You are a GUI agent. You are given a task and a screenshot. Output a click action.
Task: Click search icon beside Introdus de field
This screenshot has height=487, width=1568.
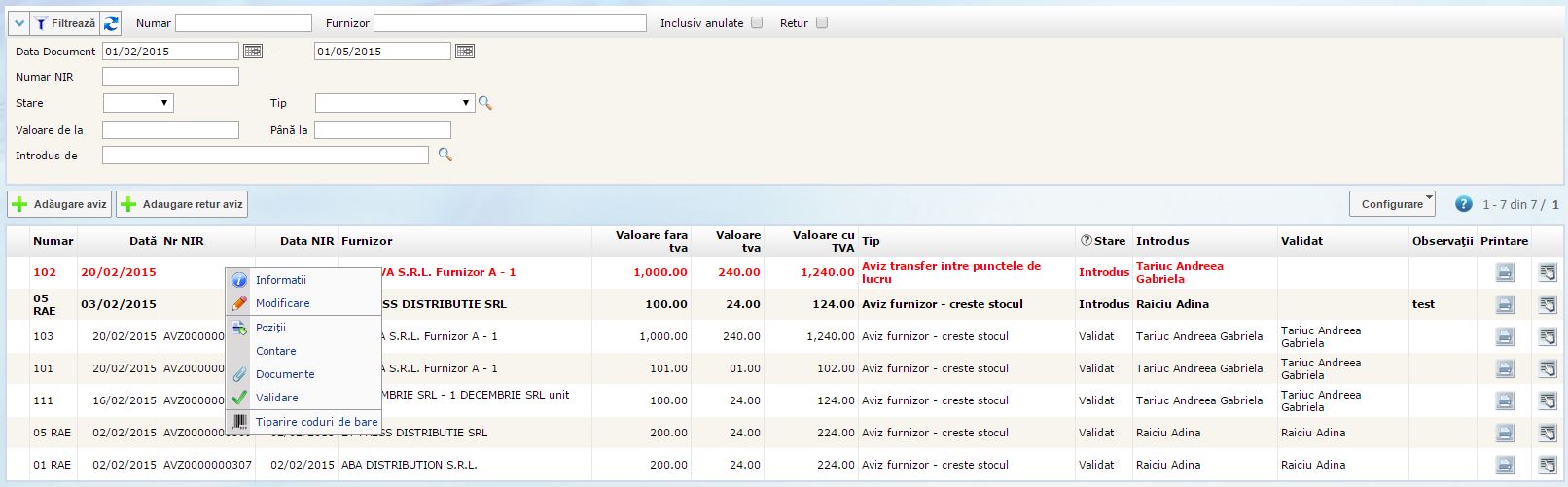point(445,155)
